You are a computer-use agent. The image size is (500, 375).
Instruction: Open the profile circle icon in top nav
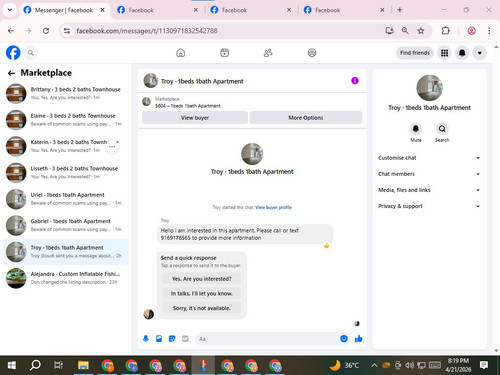point(312,53)
